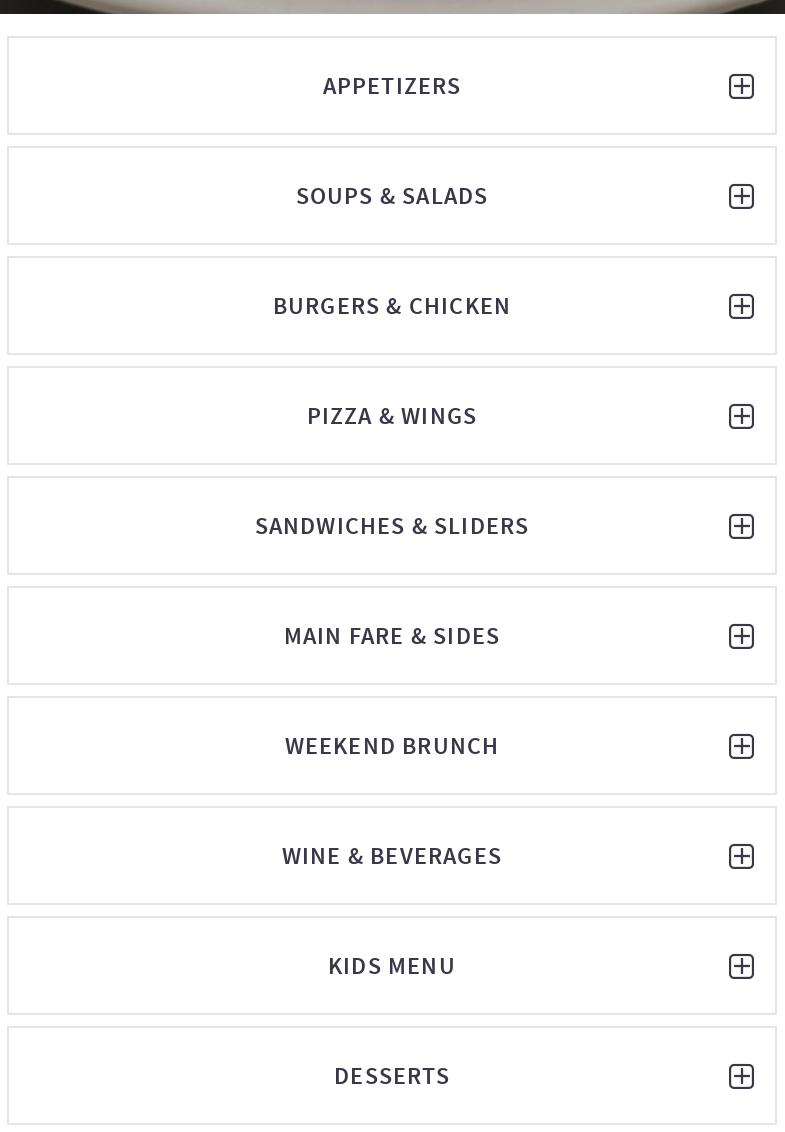
Task: Expand the Kids Menu section
Action: 391,966
